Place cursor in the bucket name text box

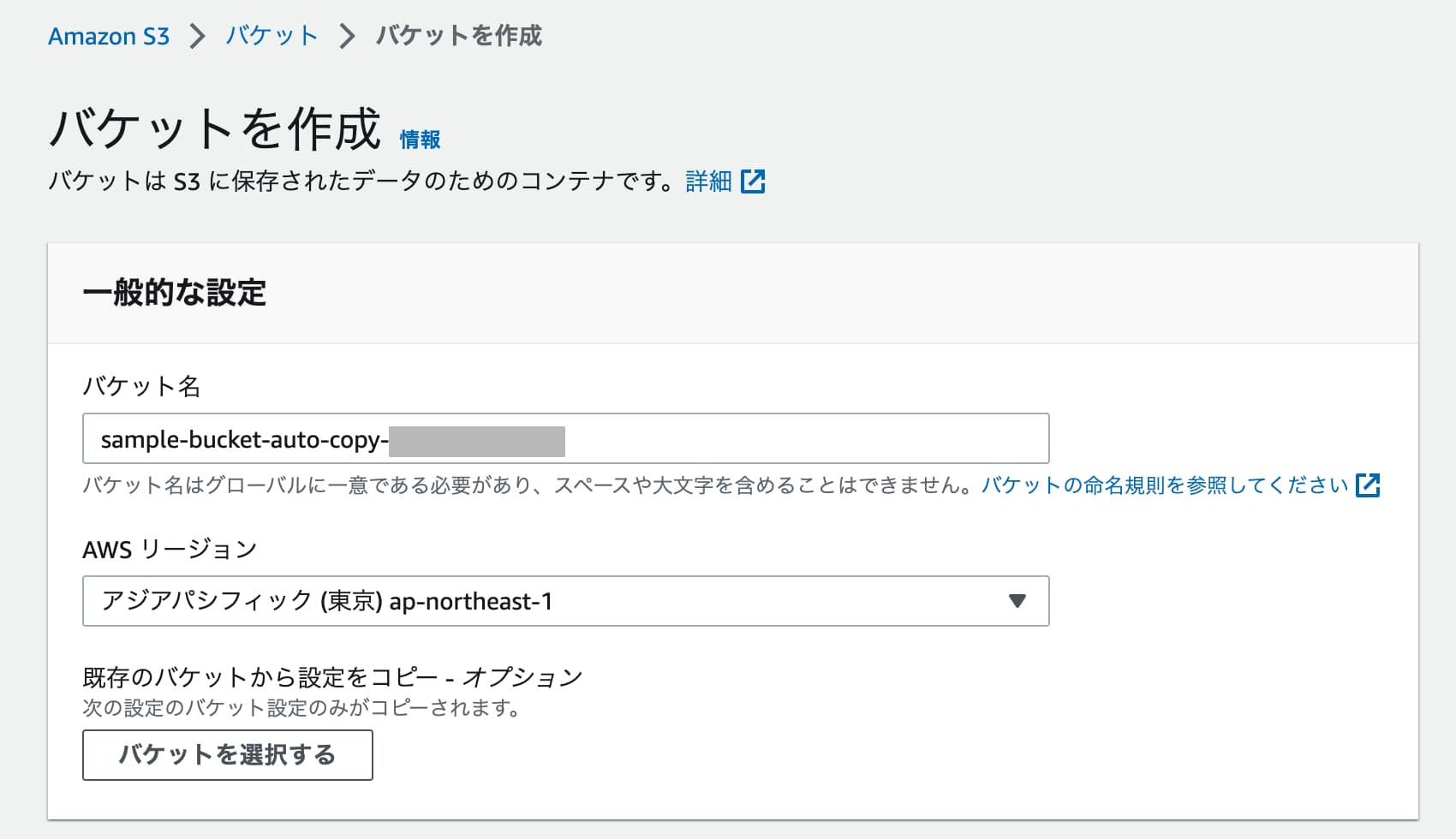click(565, 438)
